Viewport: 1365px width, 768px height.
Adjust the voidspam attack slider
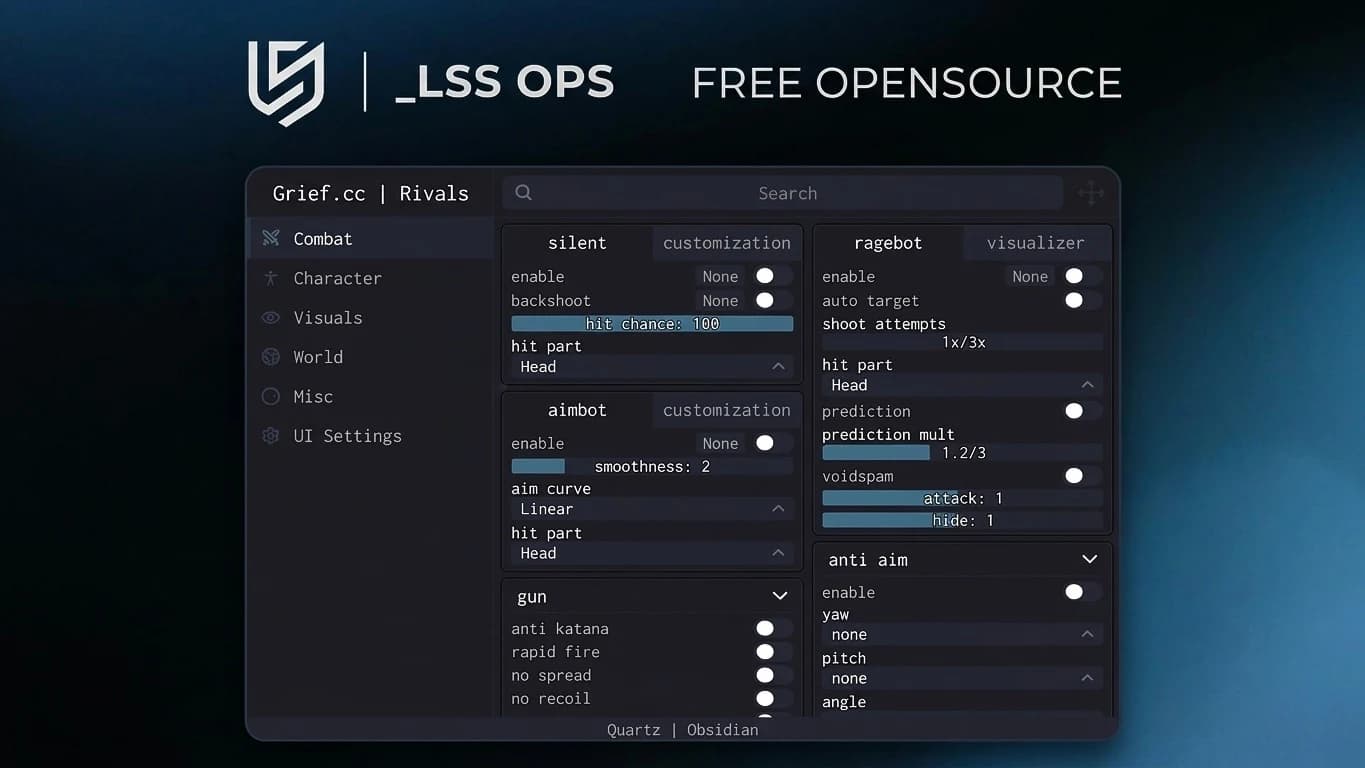pyautogui.click(x=962, y=498)
